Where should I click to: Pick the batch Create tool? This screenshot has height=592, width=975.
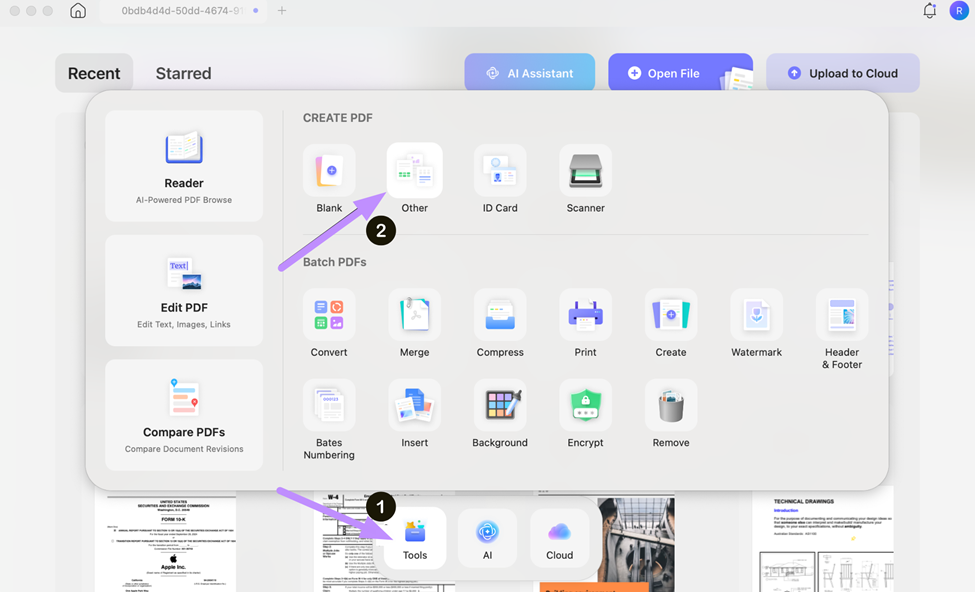[671, 315]
